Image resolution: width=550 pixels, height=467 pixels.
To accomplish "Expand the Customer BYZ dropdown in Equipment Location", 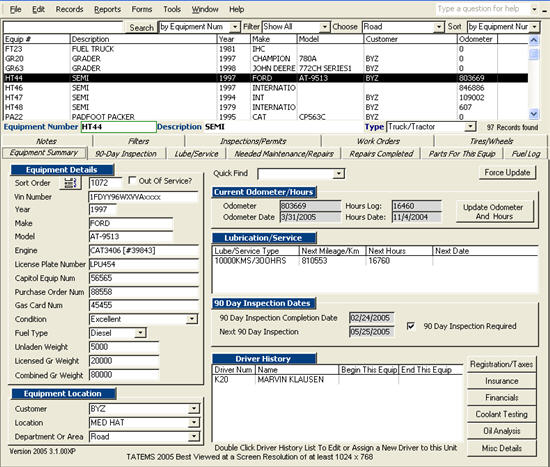I will point(194,408).
